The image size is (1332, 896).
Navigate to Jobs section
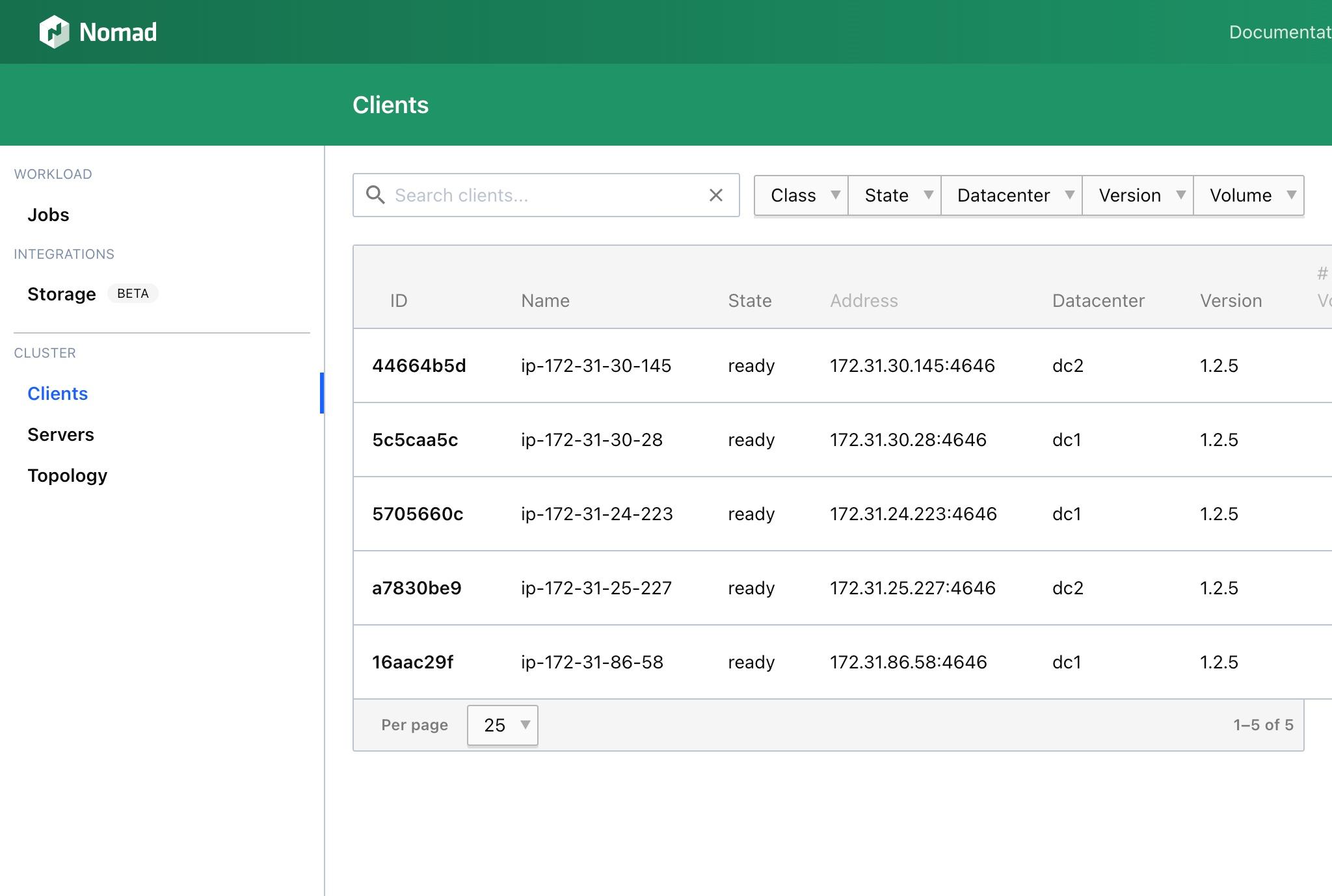[x=48, y=214]
